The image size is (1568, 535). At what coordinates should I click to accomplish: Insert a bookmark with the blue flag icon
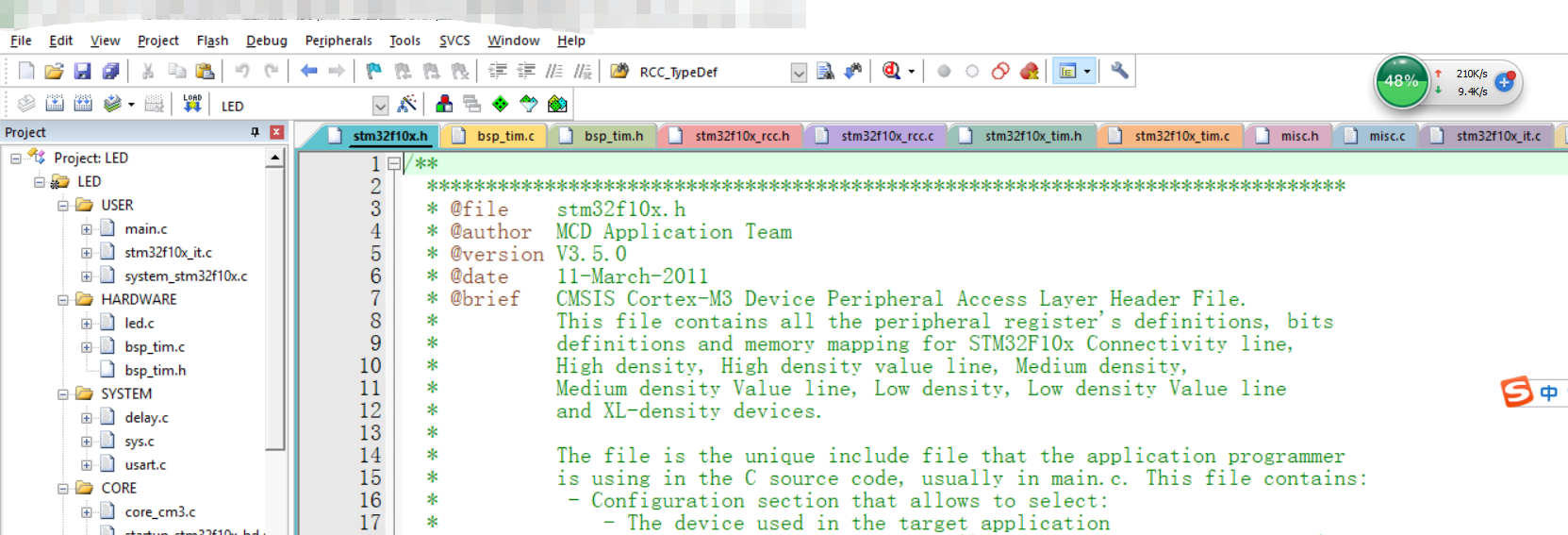374,71
